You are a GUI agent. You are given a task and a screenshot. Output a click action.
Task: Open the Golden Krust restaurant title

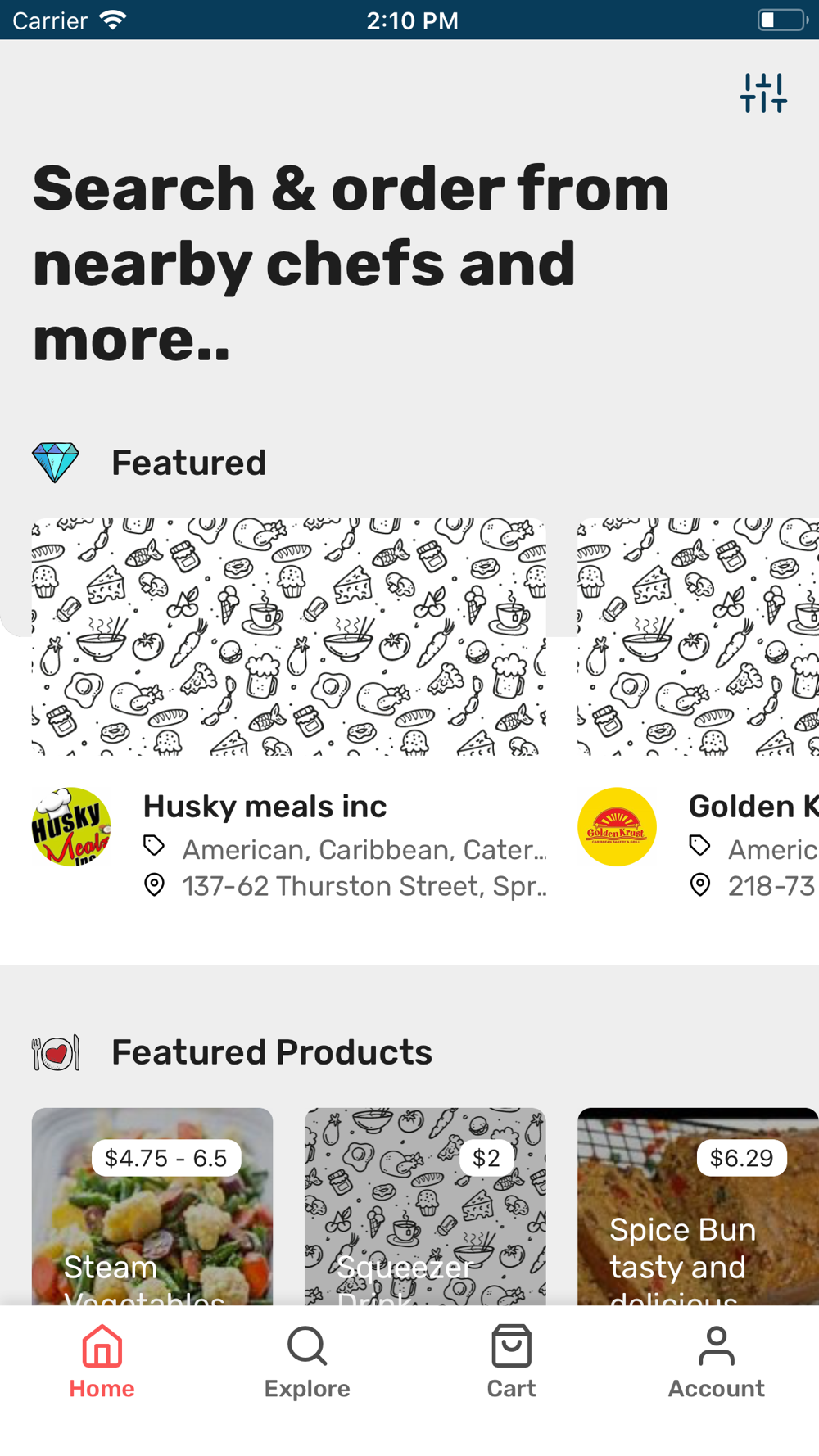coord(753,807)
